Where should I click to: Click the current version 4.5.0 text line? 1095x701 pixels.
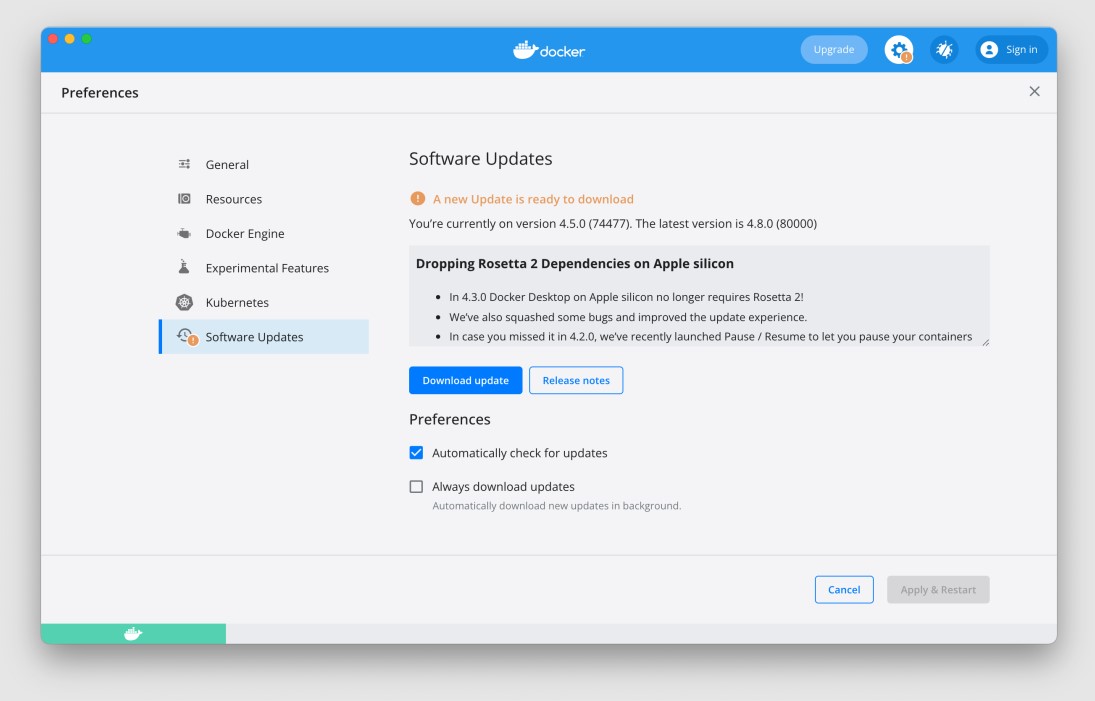tap(613, 223)
